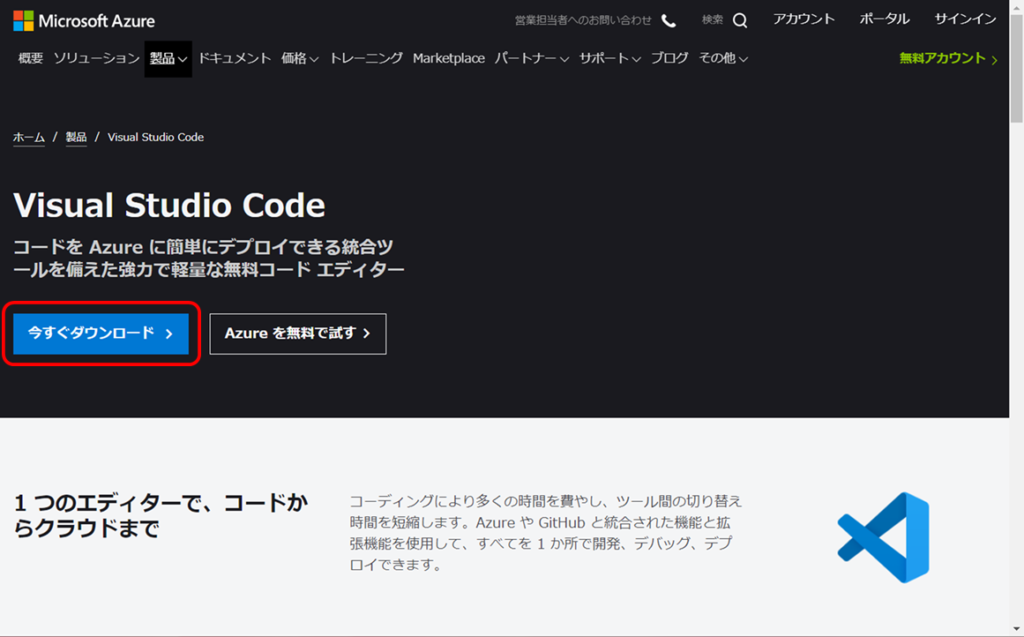The width and height of the screenshot is (1024, 637).
Task: Select ソリューション in navigation
Action: click(97, 58)
